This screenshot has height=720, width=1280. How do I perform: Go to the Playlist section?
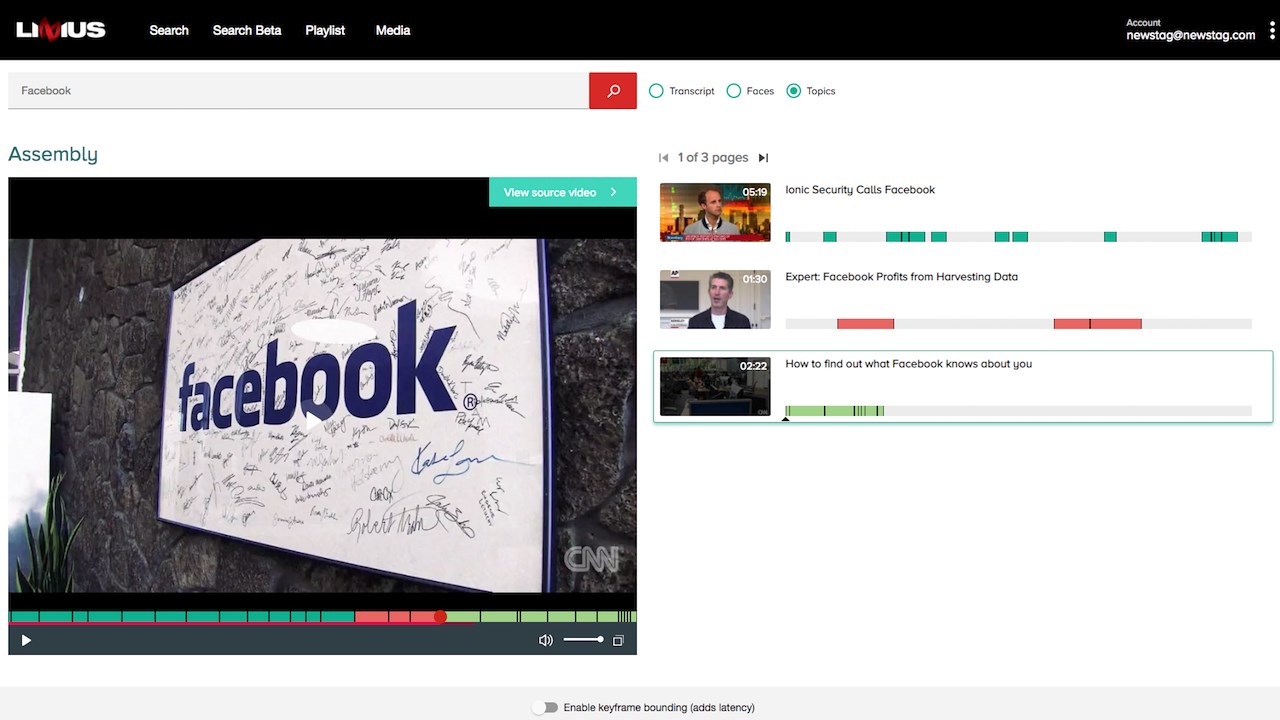325,30
